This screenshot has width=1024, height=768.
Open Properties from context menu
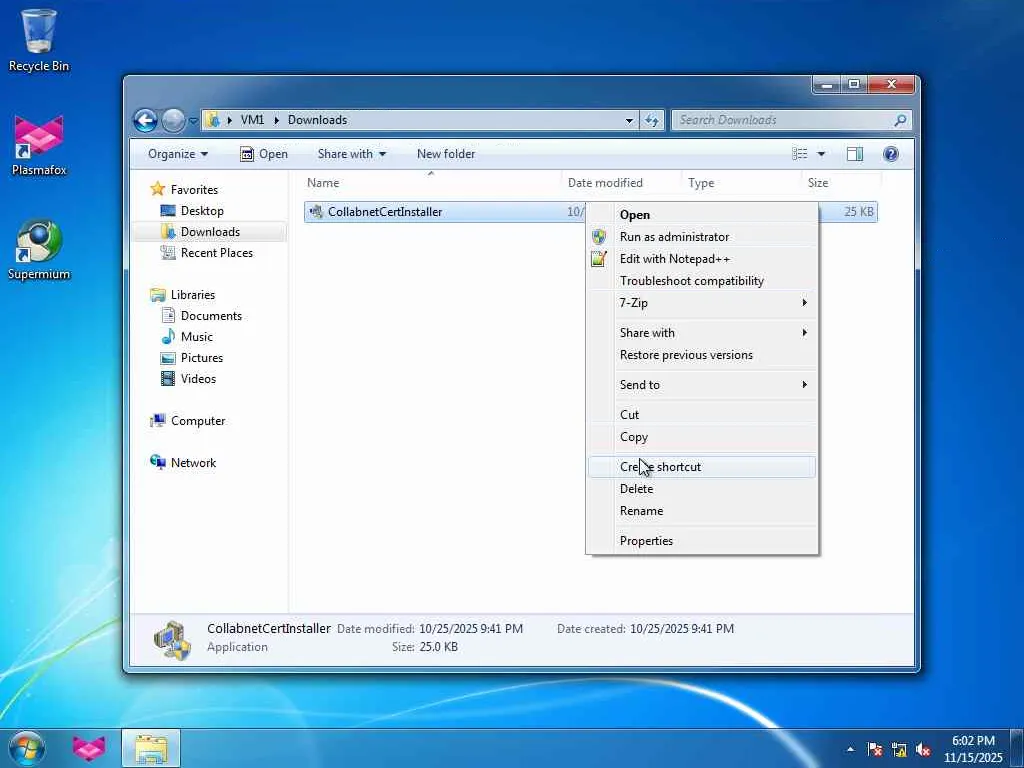[702, 541]
